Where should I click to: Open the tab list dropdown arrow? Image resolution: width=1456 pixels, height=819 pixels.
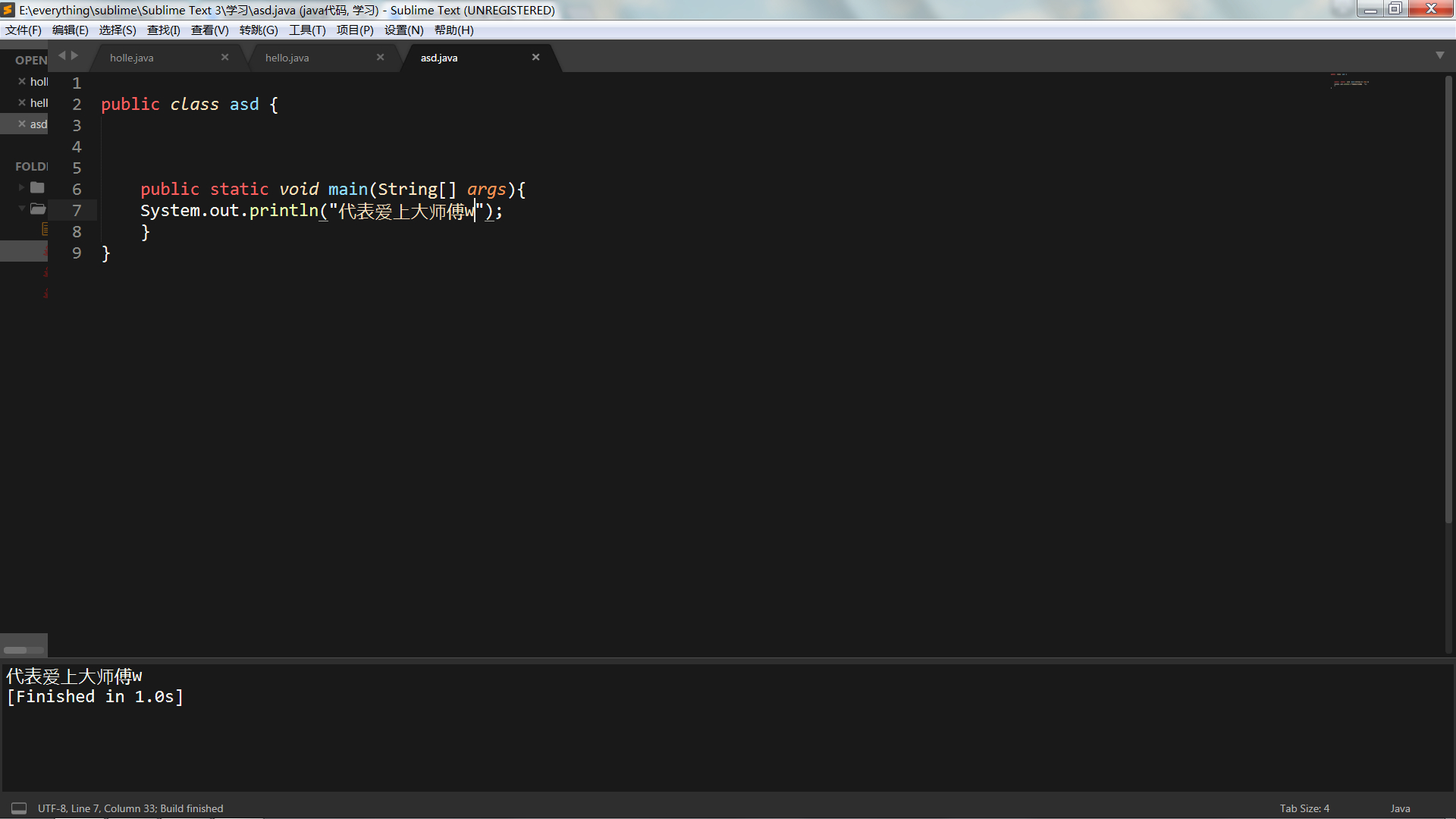[x=1439, y=55]
